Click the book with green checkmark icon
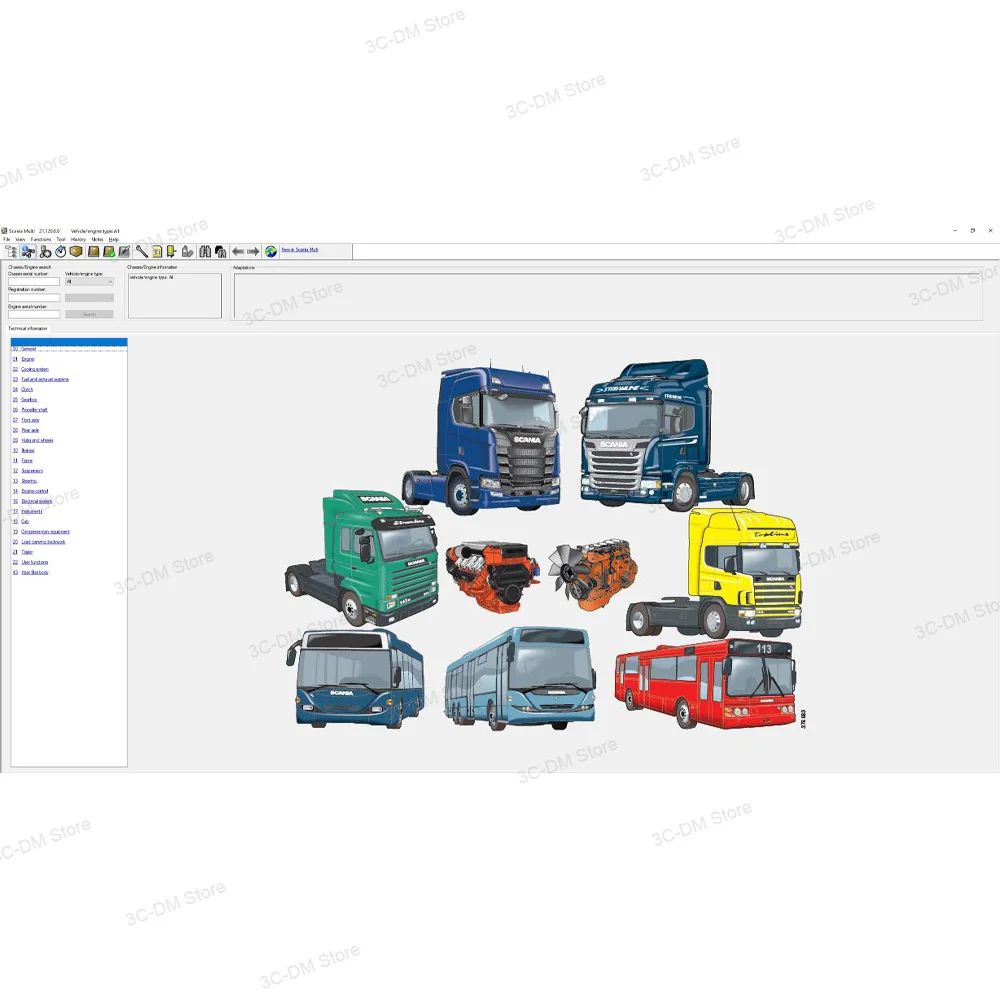This screenshot has width=1000, height=1000. coord(109,252)
